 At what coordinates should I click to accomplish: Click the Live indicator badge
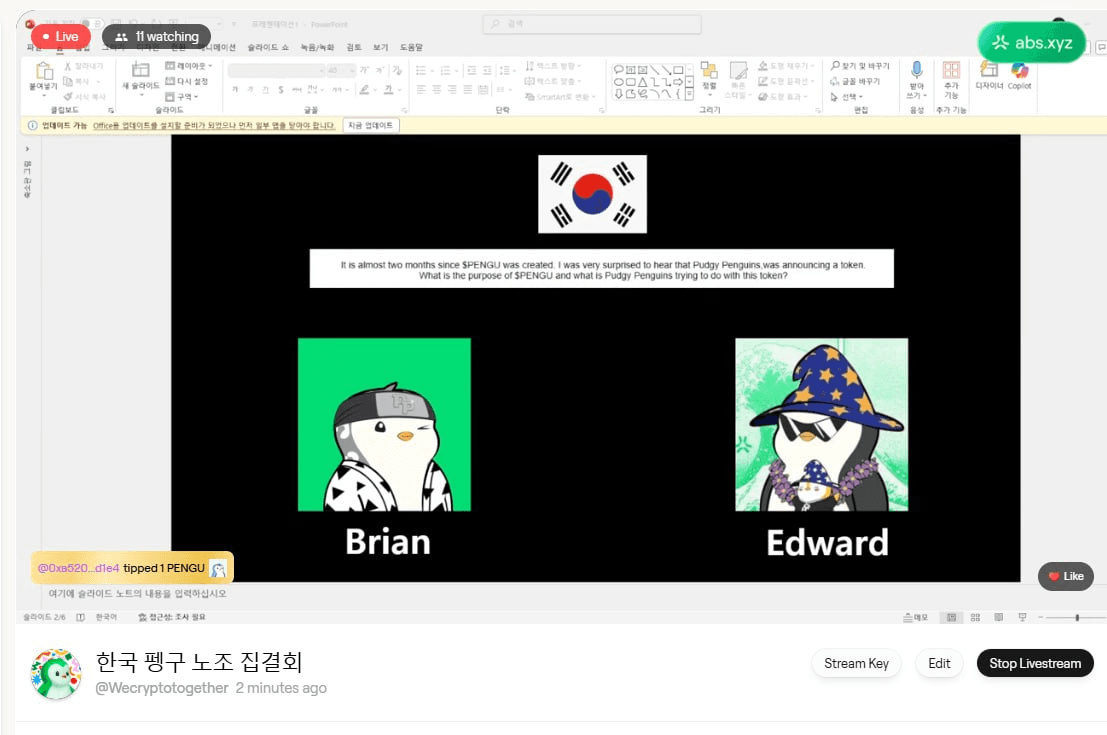point(61,37)
